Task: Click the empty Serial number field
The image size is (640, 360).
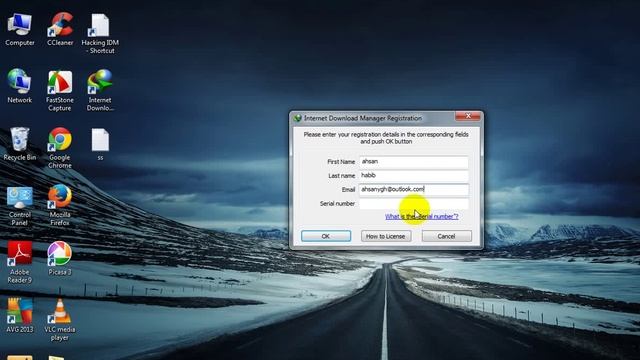Action: click(413, 204)
